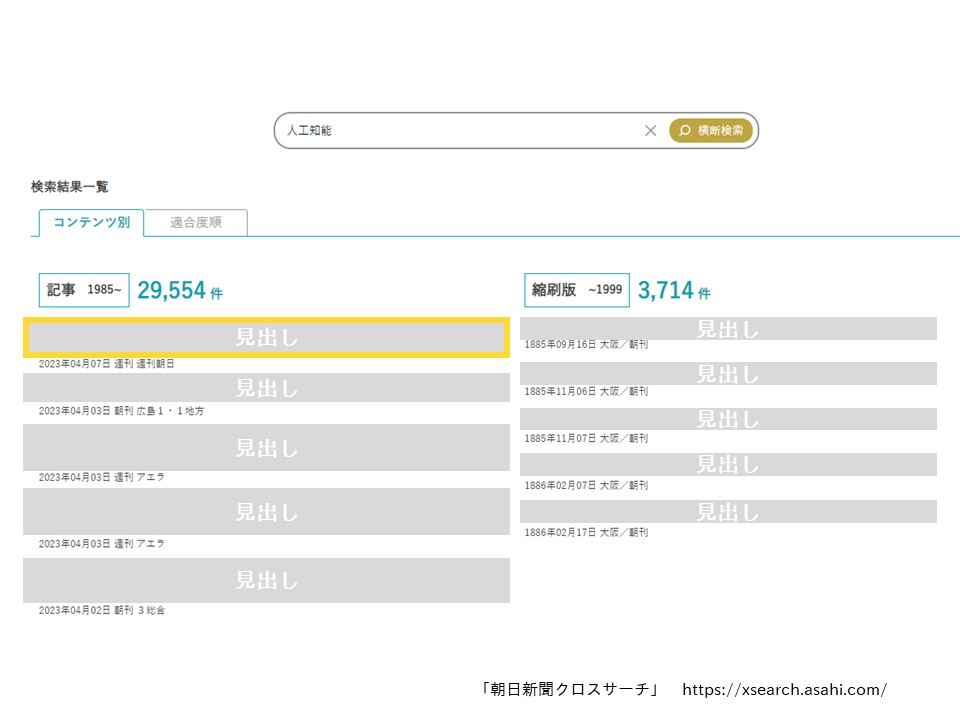Open the first 週刊 アエラ article headline
The image size is (960, 720).
266,448
